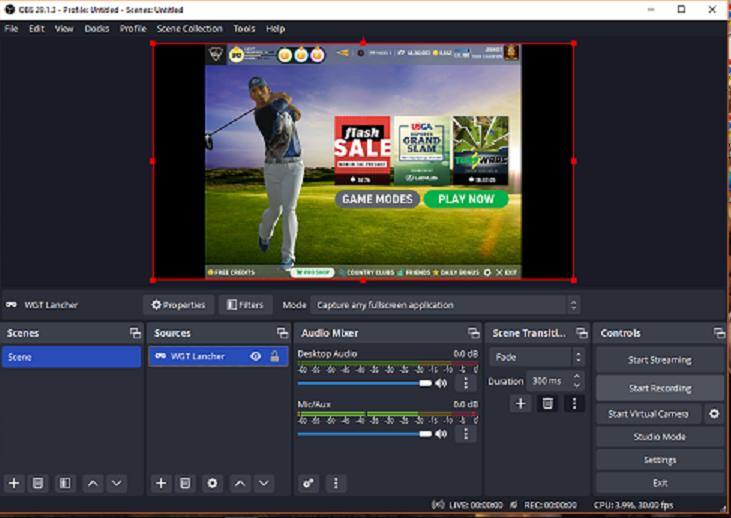This screenshot has height=518, width=731.
Task: Select the Scene item in Scenes list
Action: click(x=71, y=357)
